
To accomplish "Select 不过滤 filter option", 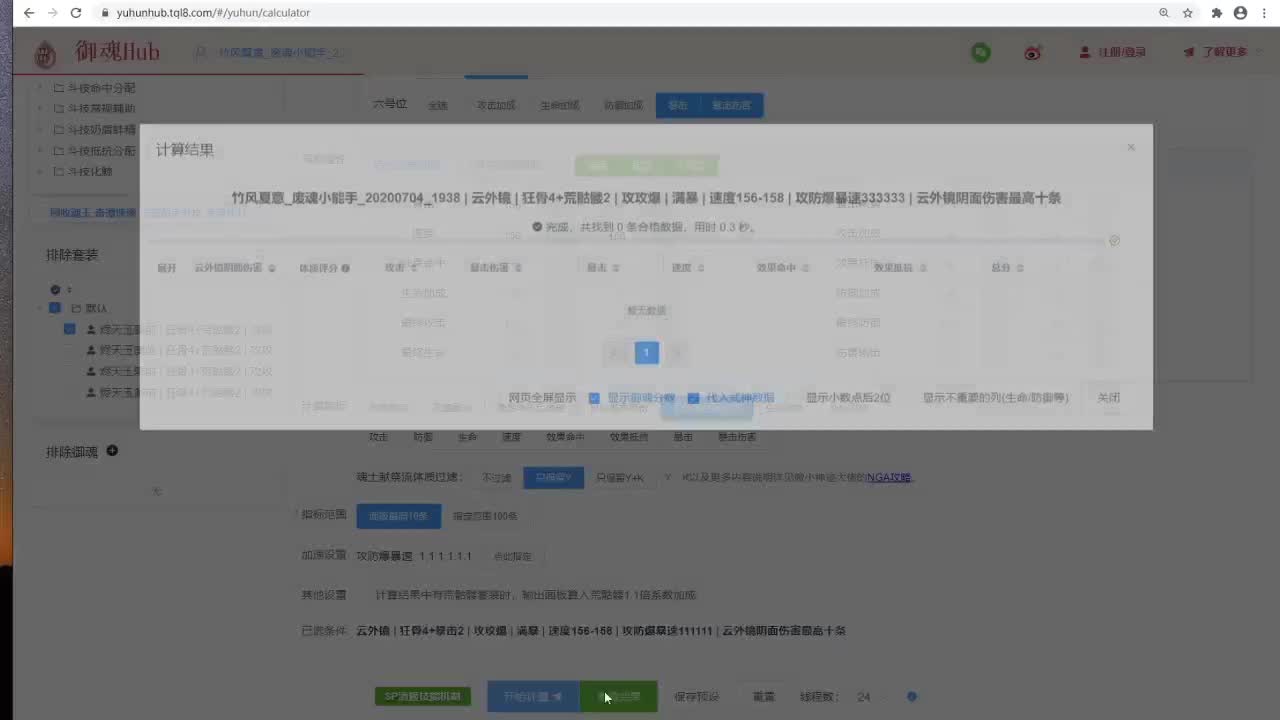I will 496,477.
